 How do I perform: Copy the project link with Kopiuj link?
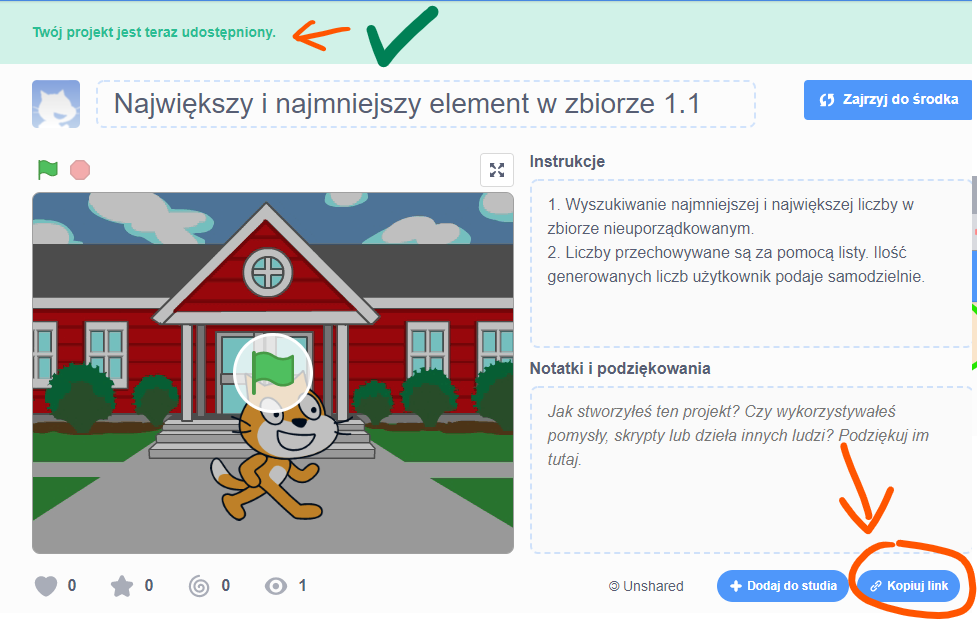click(908, 586)
